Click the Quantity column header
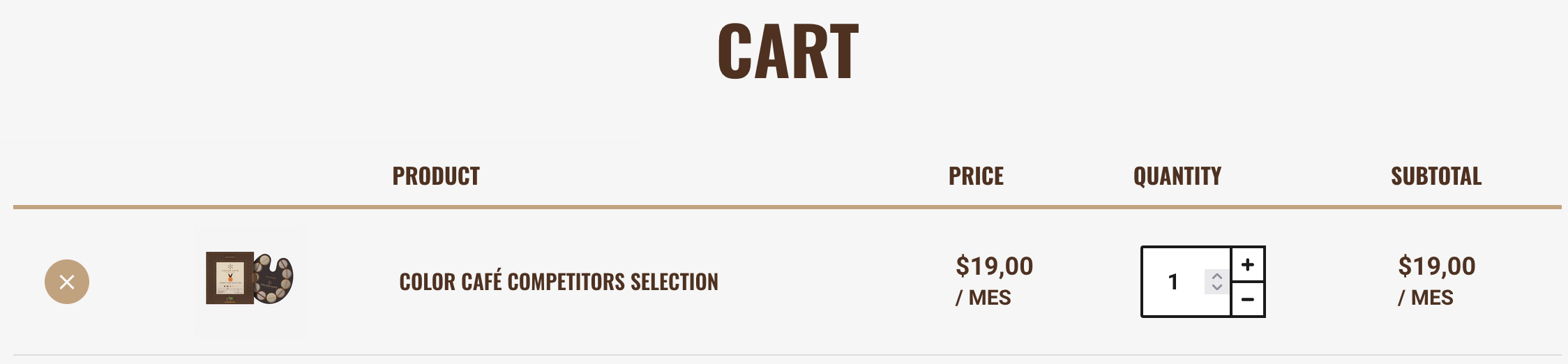Image resolution: width=1568 pixels, height=364 pixels. click(x=1177, y=176)
